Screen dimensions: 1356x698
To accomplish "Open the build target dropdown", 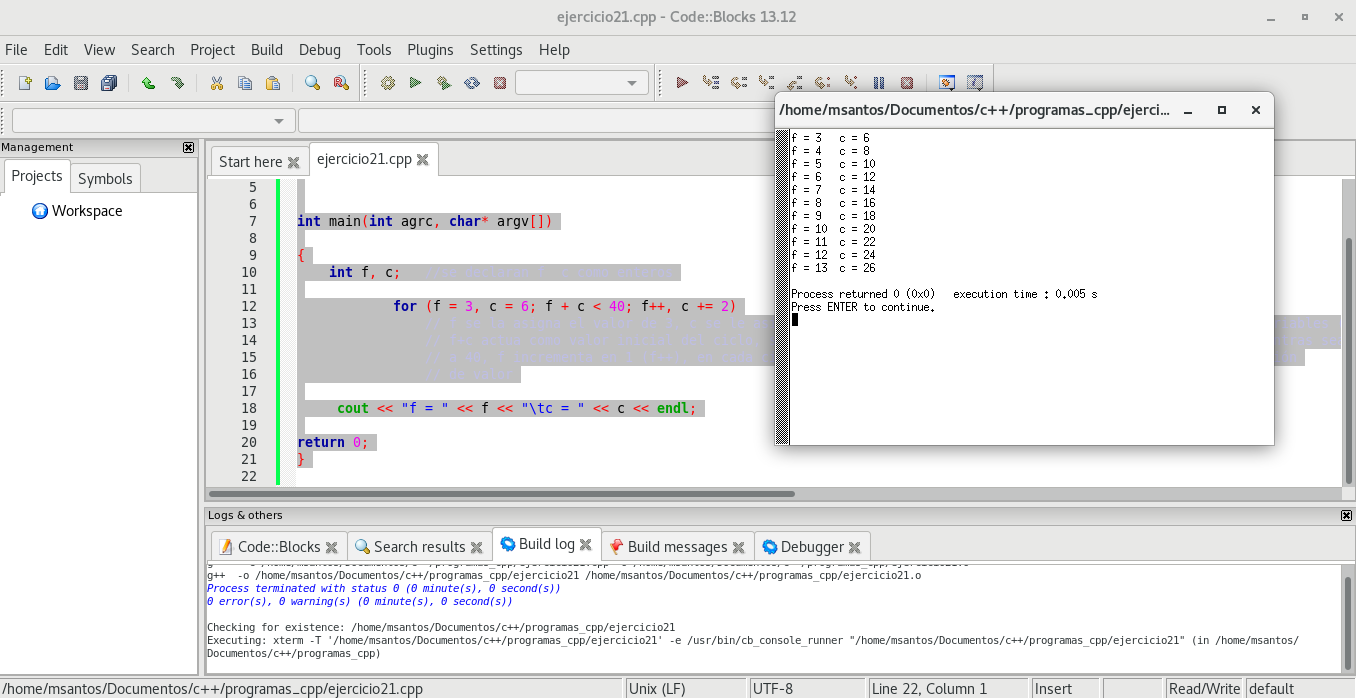I will (x=582, y=83).
